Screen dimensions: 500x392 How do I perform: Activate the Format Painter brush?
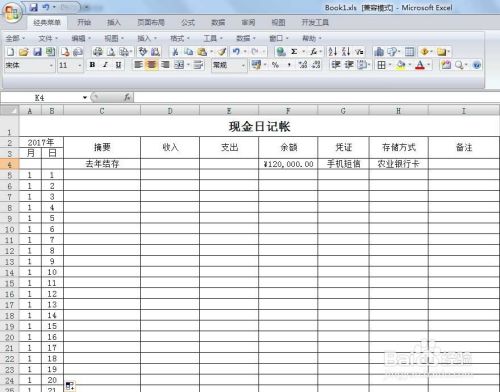click(222, 52)
